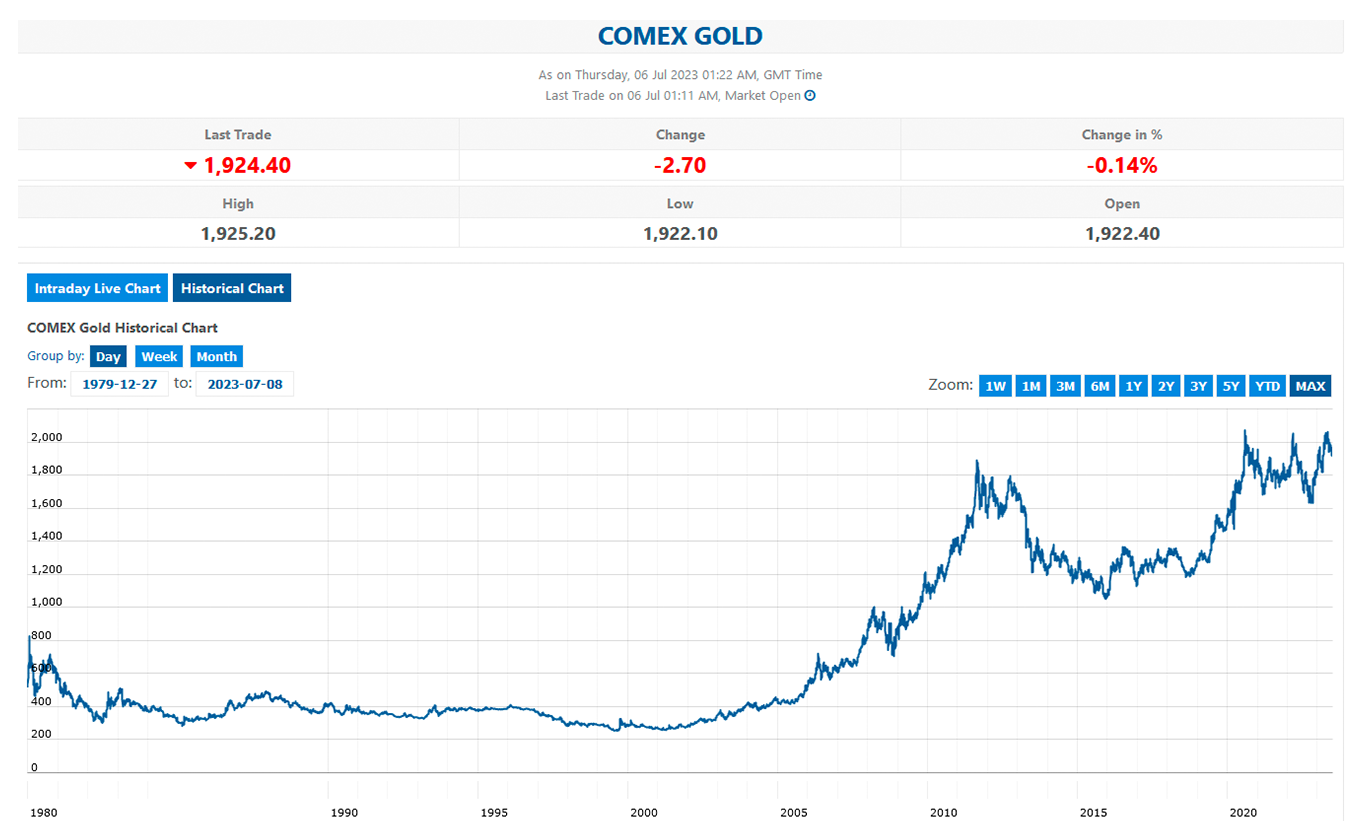Show the 3Y zoom view

pos(1198,386)
